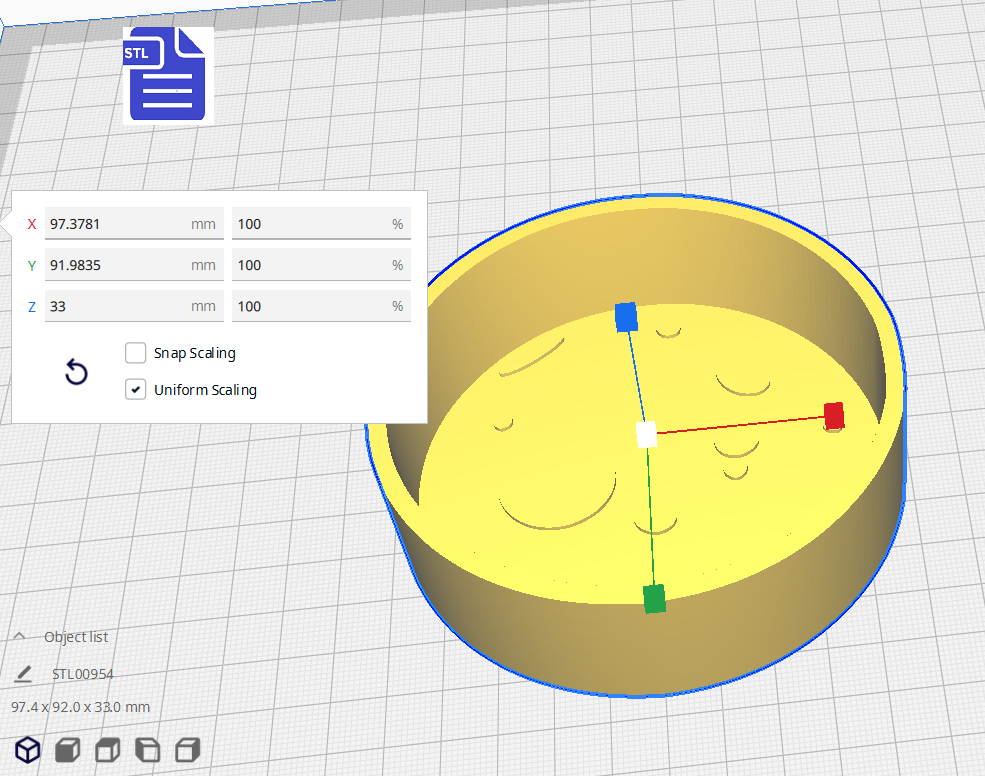The width and height of the screenshot is (985, 776).
Task: Select the left view camera icon
Action: 148,749
